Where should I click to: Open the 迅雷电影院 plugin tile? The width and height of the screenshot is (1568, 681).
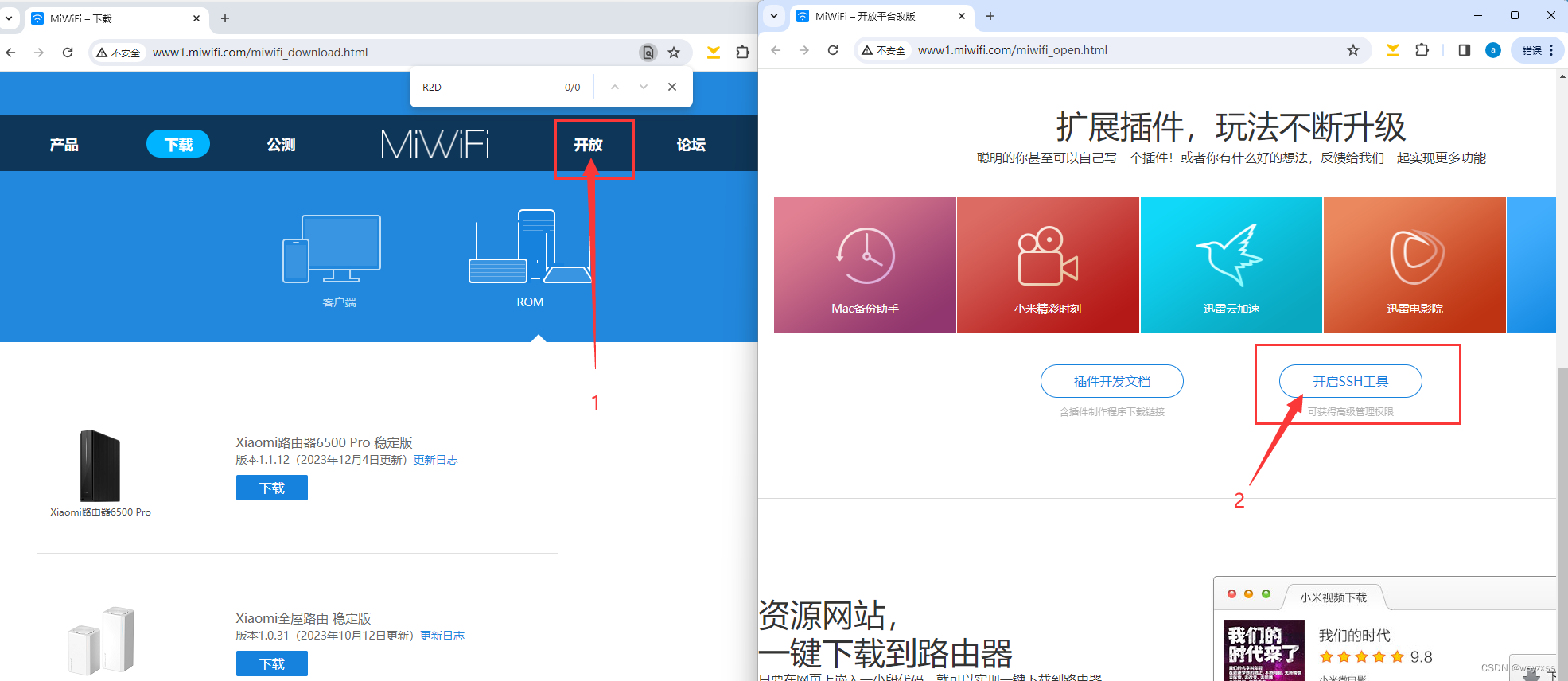tap(1414, 265)
